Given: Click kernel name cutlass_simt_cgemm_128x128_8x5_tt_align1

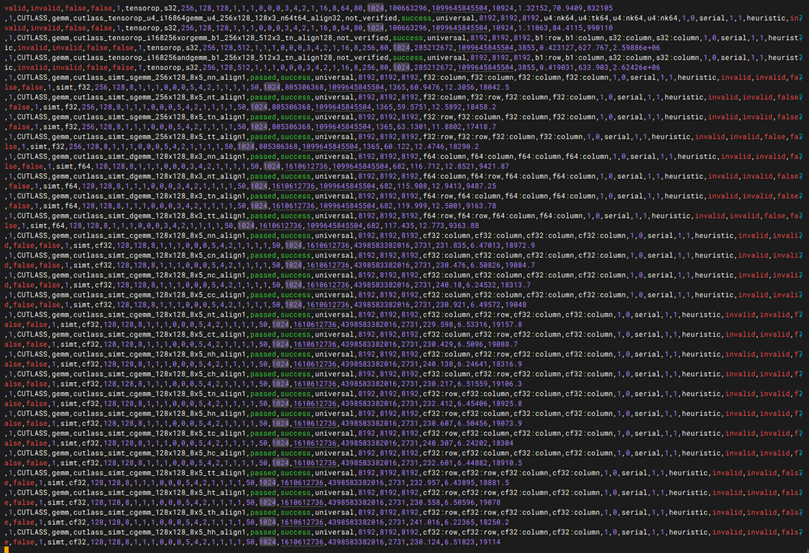Looking at the screenshot, I should (161, 473).
